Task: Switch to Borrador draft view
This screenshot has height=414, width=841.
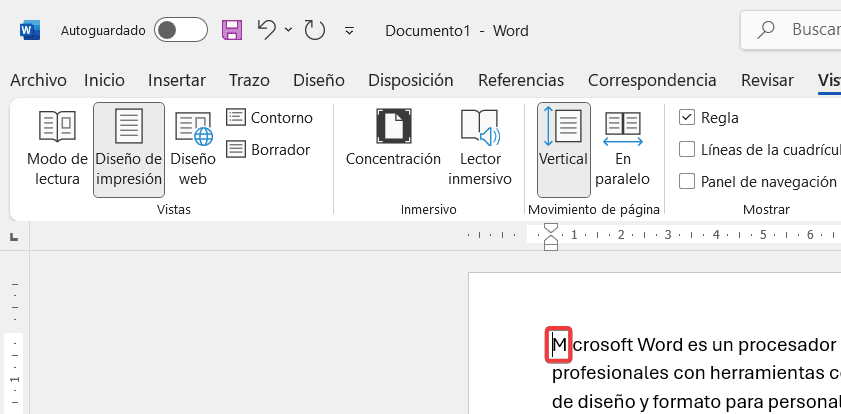Action: 268,150
